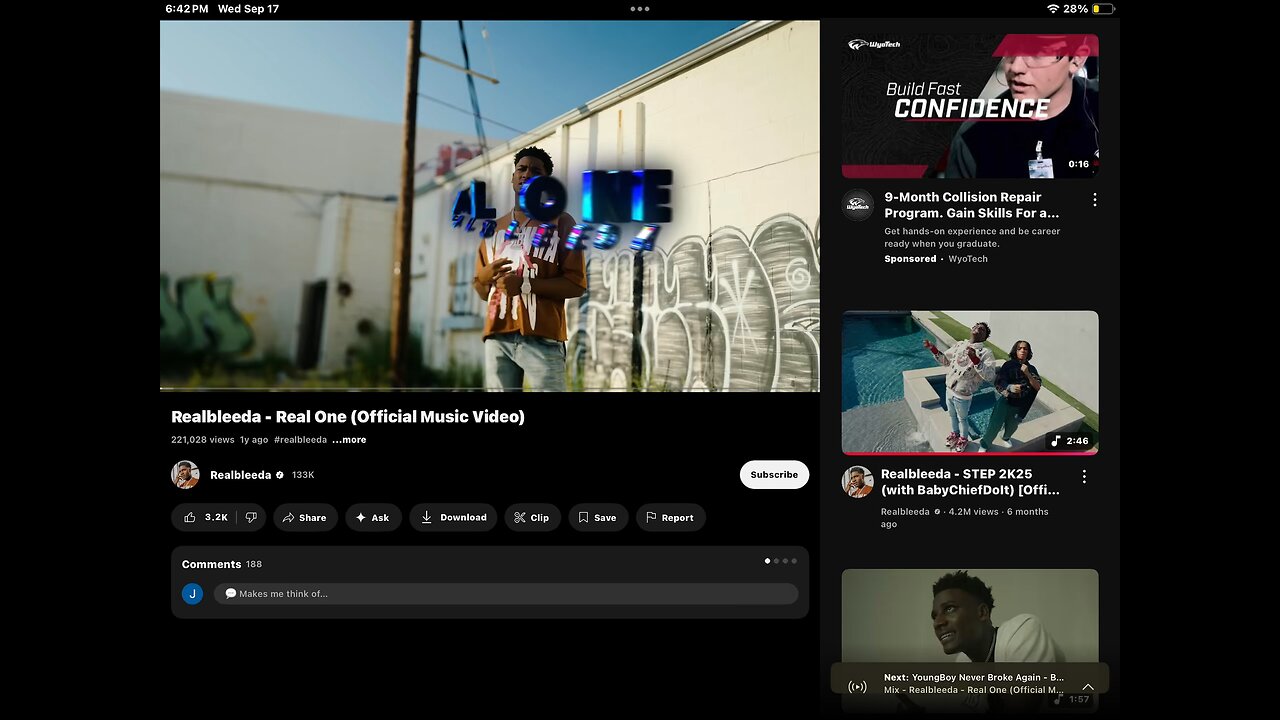Check the battery indicator icon
The height and width of the screenshot is (720, 1280).
click(1103, 9)
